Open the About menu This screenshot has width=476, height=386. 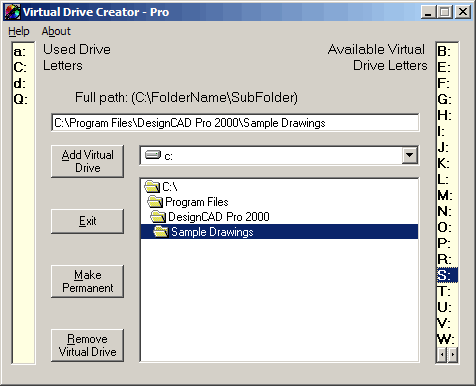coord(56,31)
